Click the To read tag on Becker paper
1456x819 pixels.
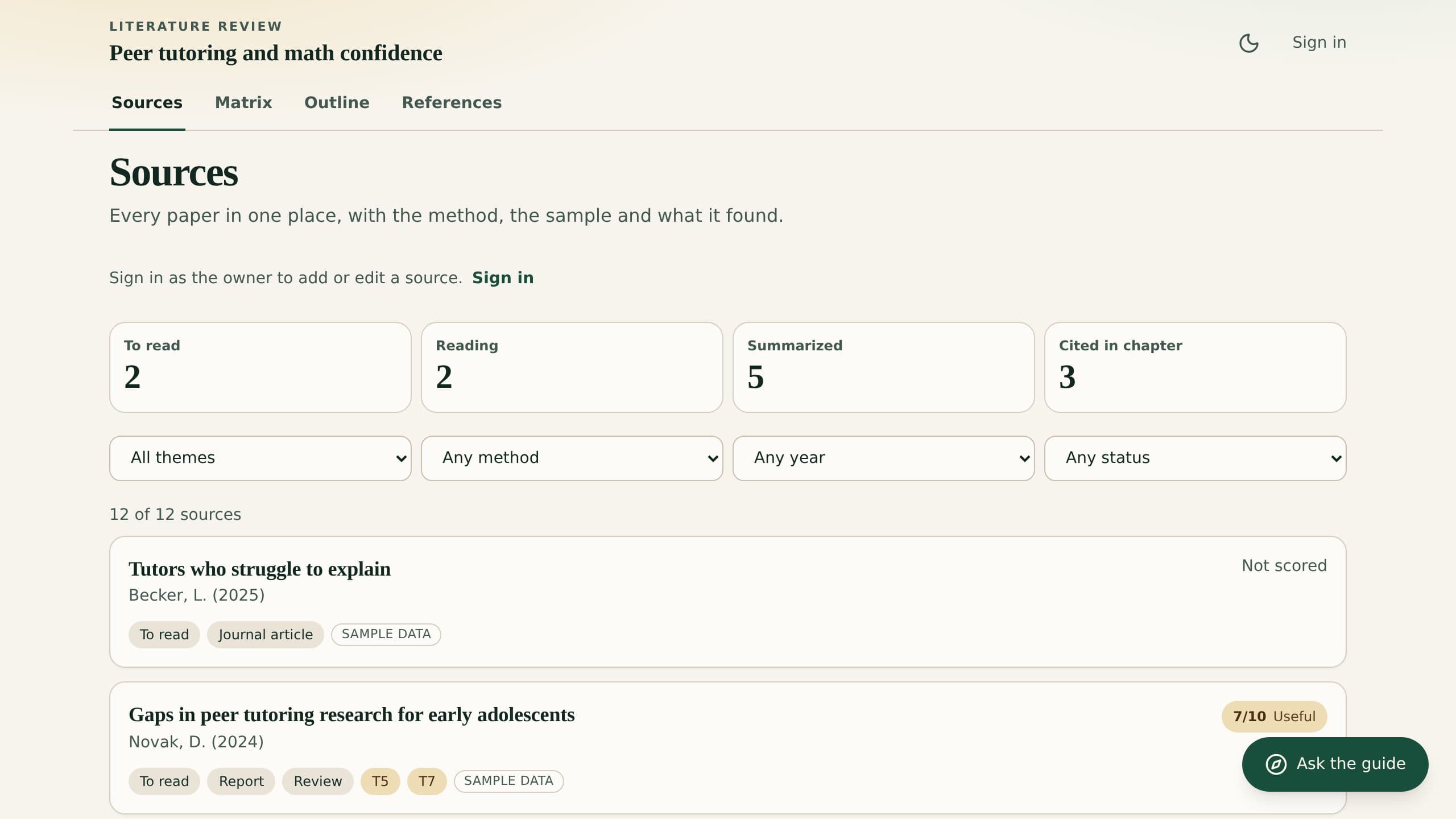coord(164,634)
